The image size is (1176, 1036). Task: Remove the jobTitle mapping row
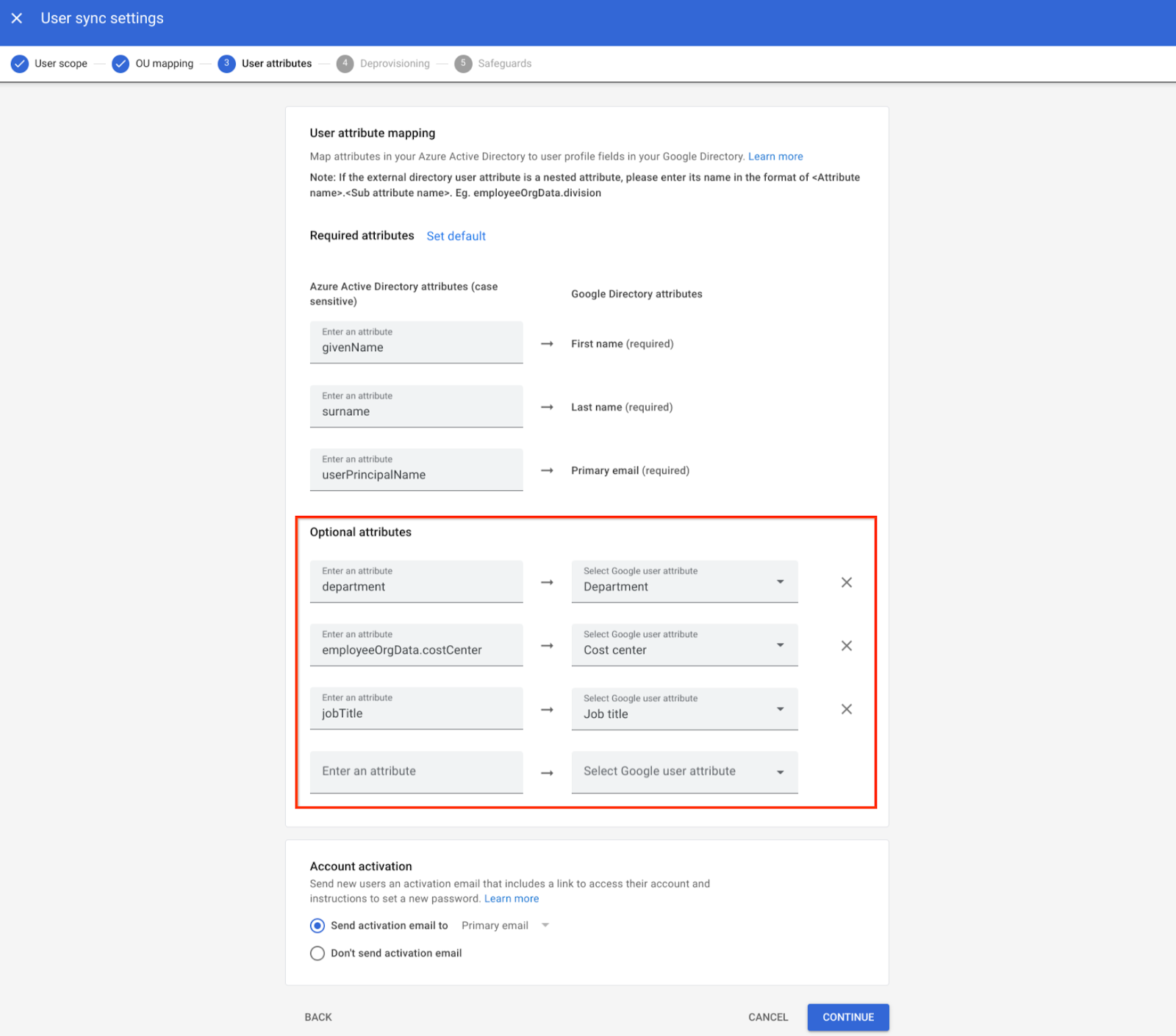tap(847, 709)
